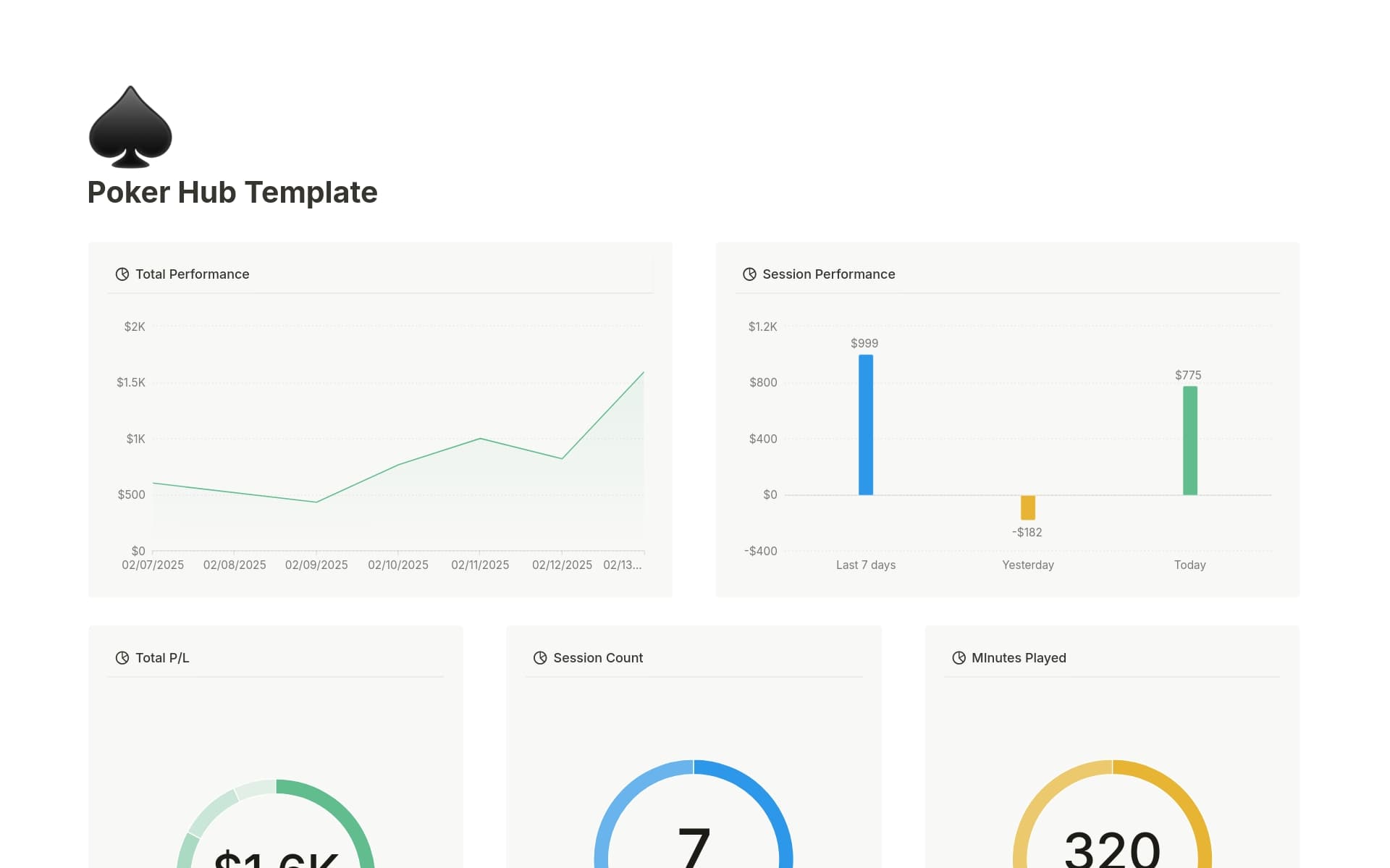Image resolution: width=1390 pixels, height=868 pixels.
Task: Click the Total Performance chart title
Action: [193, 274]
